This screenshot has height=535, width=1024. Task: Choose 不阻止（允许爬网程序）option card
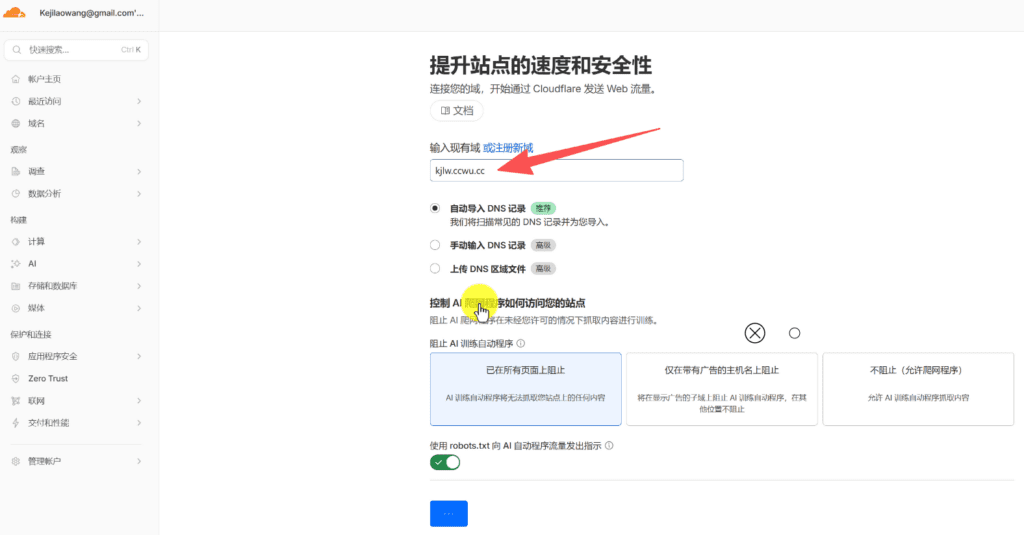pos(918,389)
